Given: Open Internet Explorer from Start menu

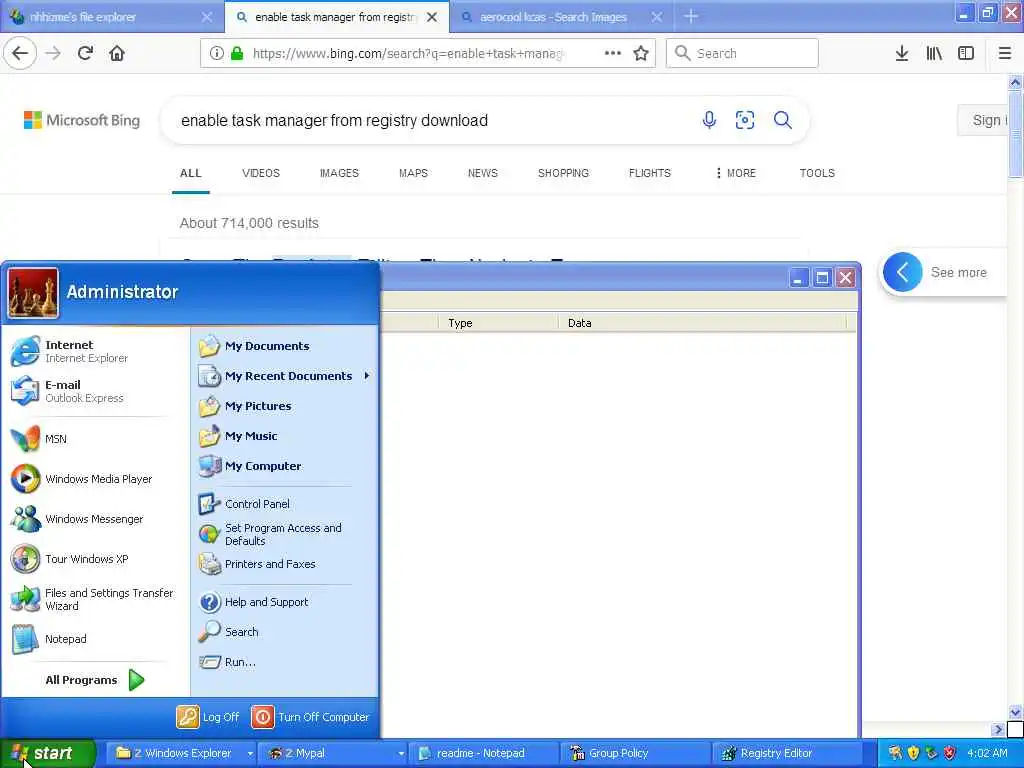Looking at the screenshot, I should [x=69, y=351].
